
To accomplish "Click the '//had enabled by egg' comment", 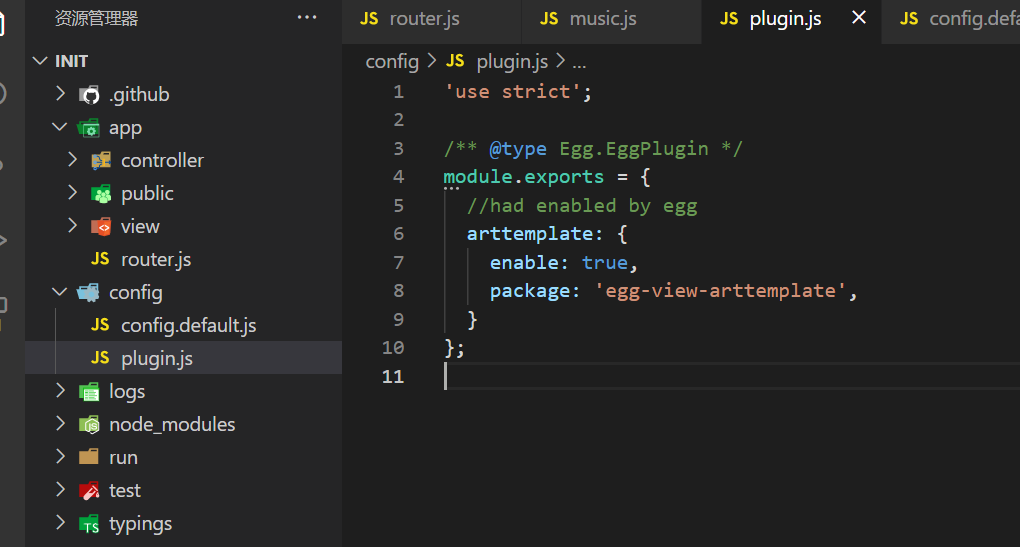I will (x=582, y=206).
